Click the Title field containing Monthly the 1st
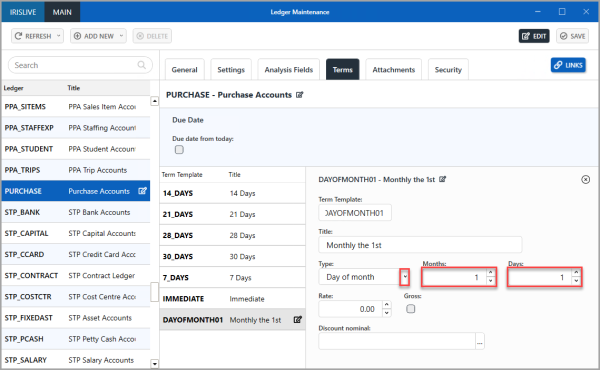Image resolution: width=600 pixels, height=370 pixels. coord(420,245)
